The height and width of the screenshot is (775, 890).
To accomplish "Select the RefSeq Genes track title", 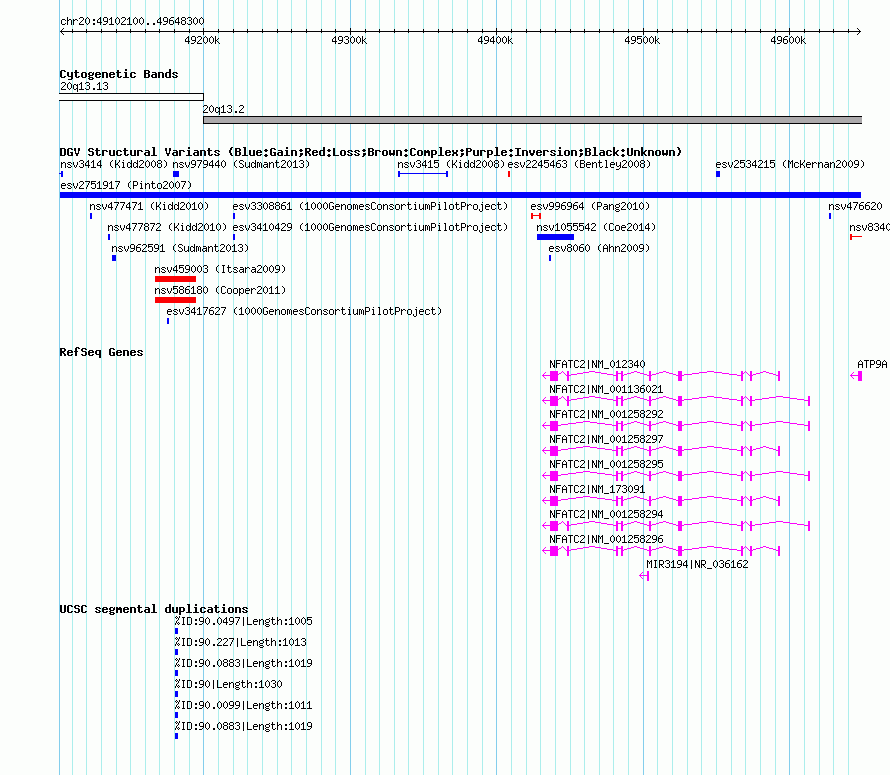I will coord(101,352).
